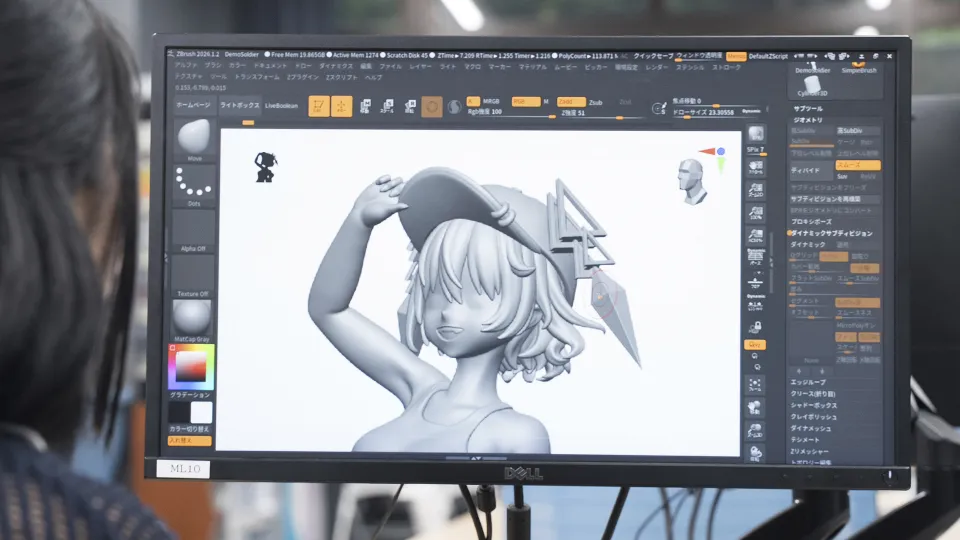Open the Texture Off selector
960x540 pixels.
pos(193,276)
